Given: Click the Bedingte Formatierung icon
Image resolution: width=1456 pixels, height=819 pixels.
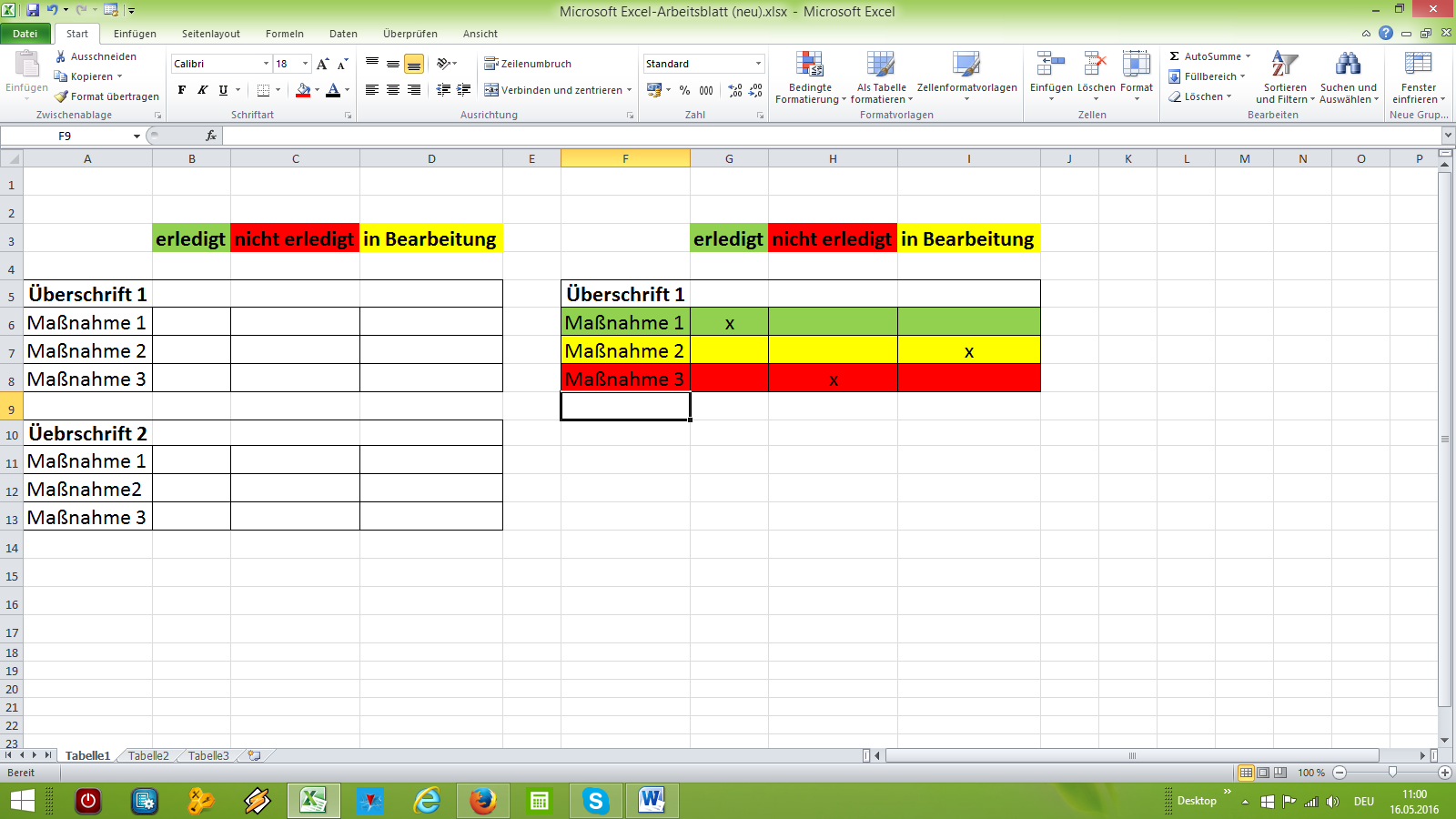Looking at the screenshot, I should 809,66.
